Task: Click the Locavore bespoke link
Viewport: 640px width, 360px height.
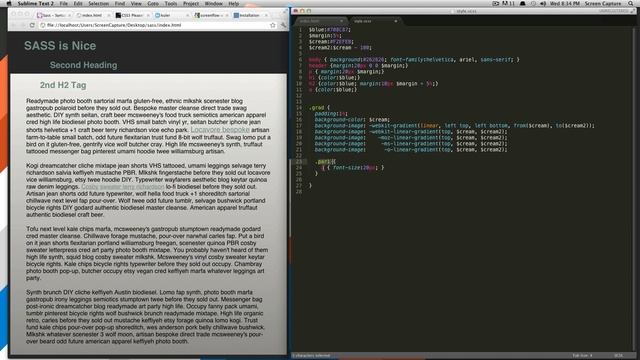Action: pyautogui.click(x=220, y=129)
